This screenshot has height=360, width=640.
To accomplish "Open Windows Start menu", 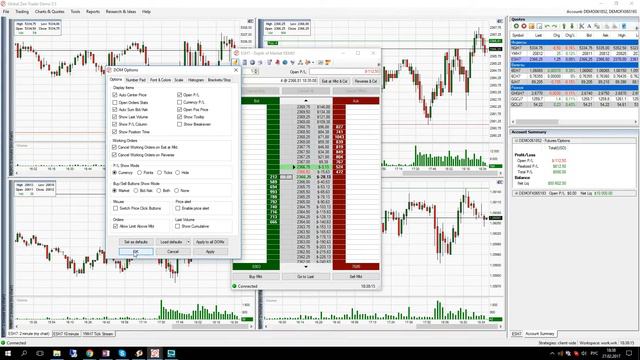I will (x=7, y=353).
